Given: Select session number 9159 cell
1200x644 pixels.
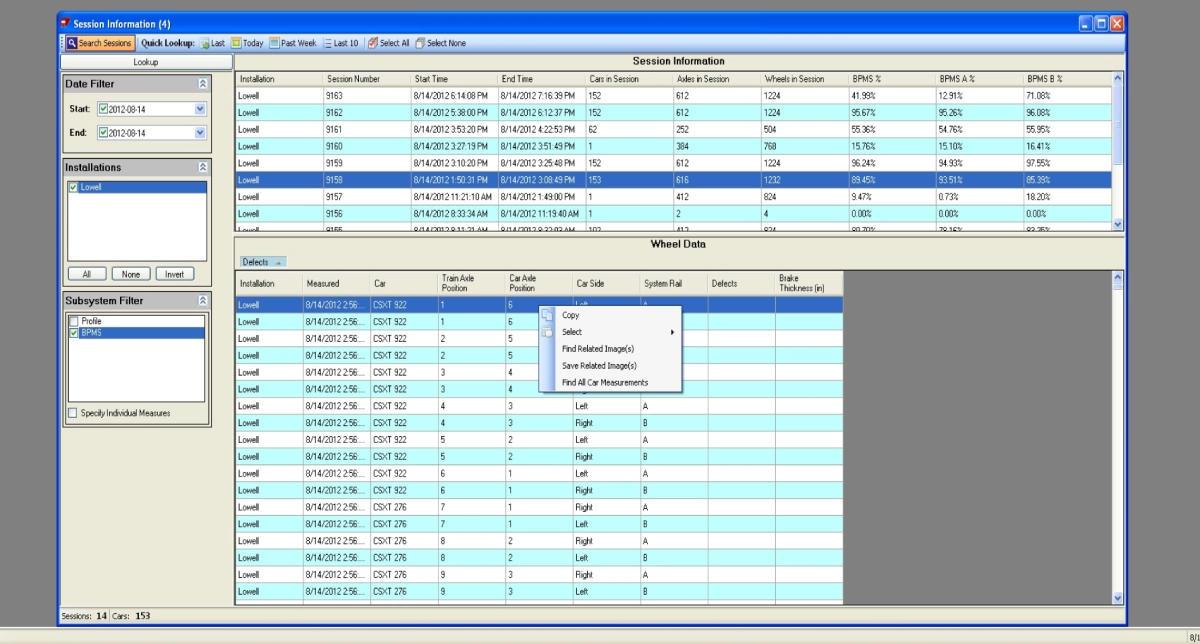Looking at the screenshot, I should tap(366, 163).
